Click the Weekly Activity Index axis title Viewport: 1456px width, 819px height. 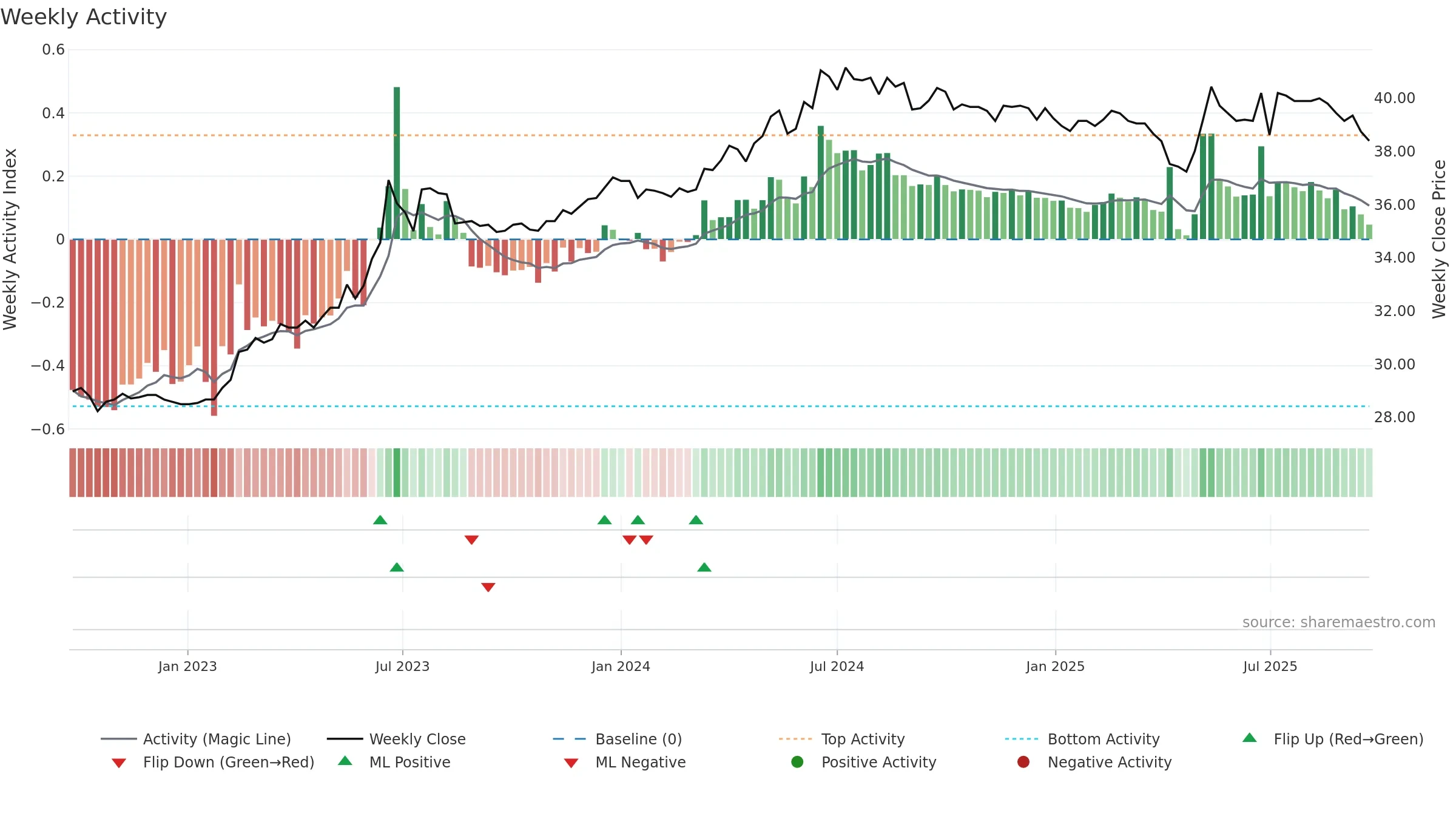click(x=10, y=239)
